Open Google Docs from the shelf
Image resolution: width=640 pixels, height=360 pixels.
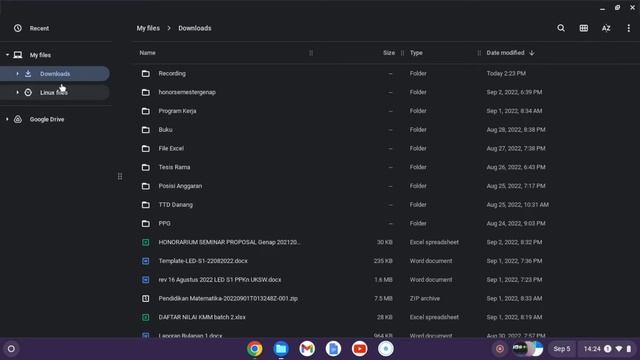tap(333, 349)
